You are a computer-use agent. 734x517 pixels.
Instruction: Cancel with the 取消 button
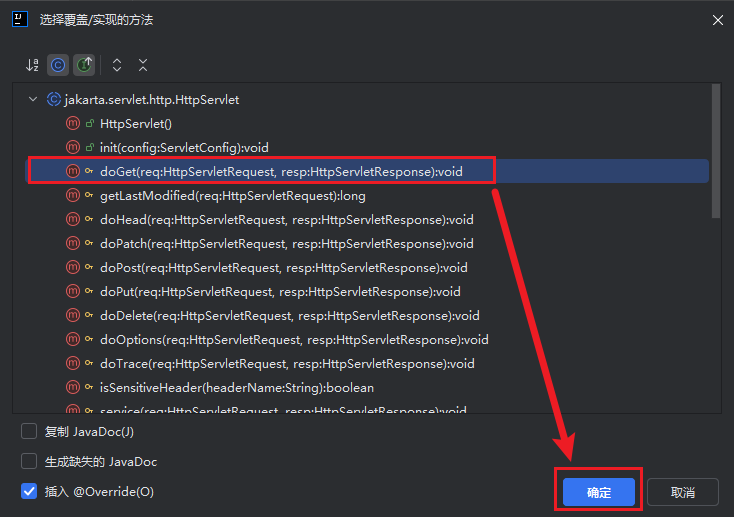(683, 492)
